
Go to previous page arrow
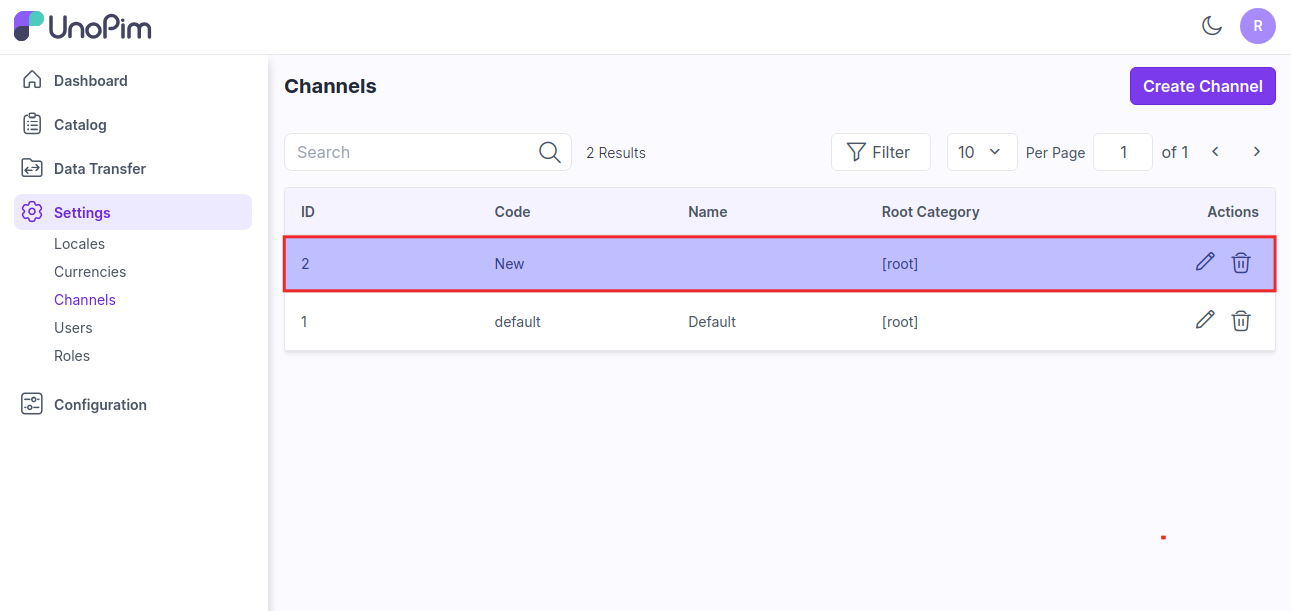click(x=1216, y=152)
